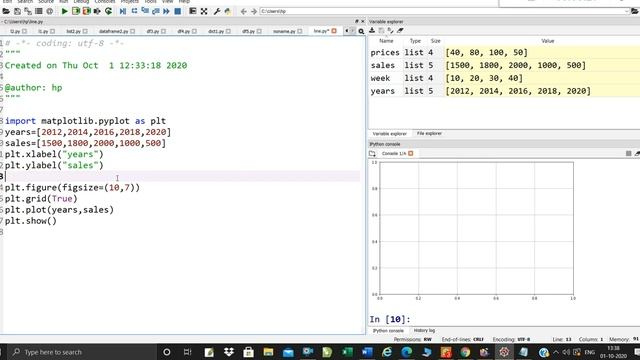Click the green Run file arrow
The height and width of the screenshot is (360, 640).
64,11
